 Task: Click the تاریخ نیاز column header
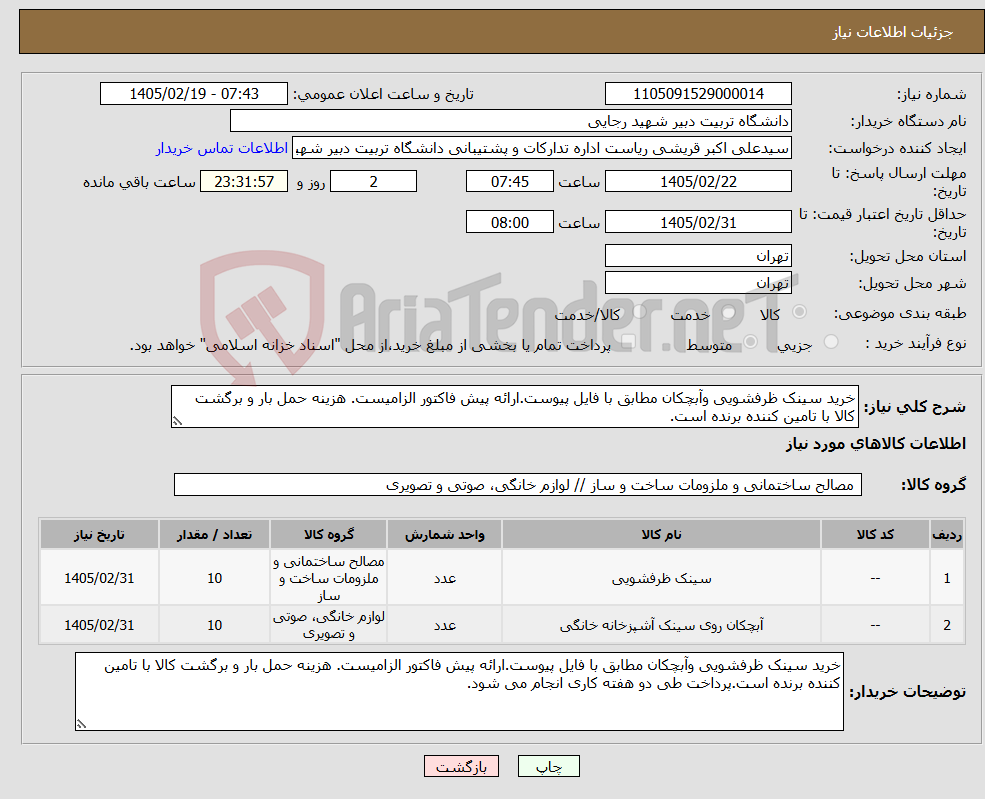pyautogui.click(x=99, y=535)
